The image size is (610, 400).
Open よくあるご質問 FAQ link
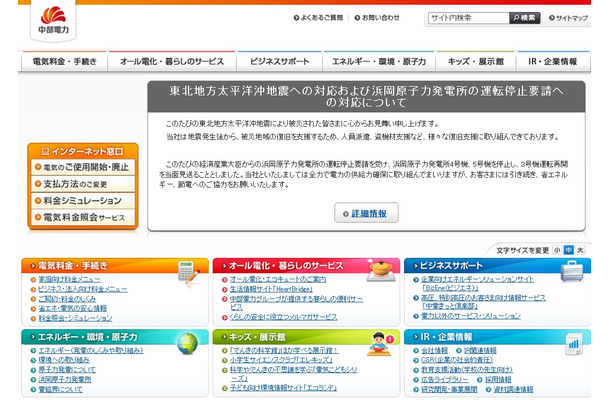[319, 18]
